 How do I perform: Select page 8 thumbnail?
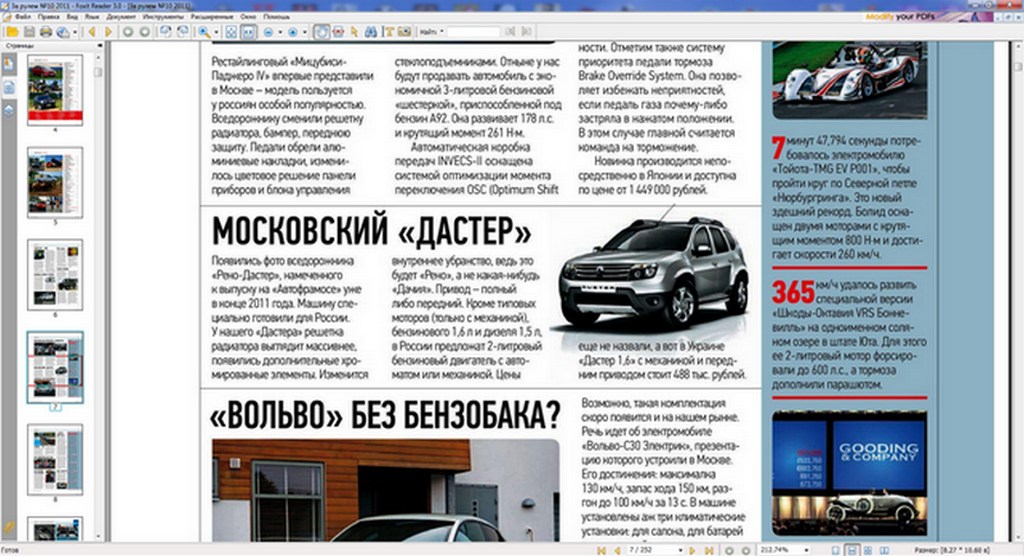(x=55, y=459)
